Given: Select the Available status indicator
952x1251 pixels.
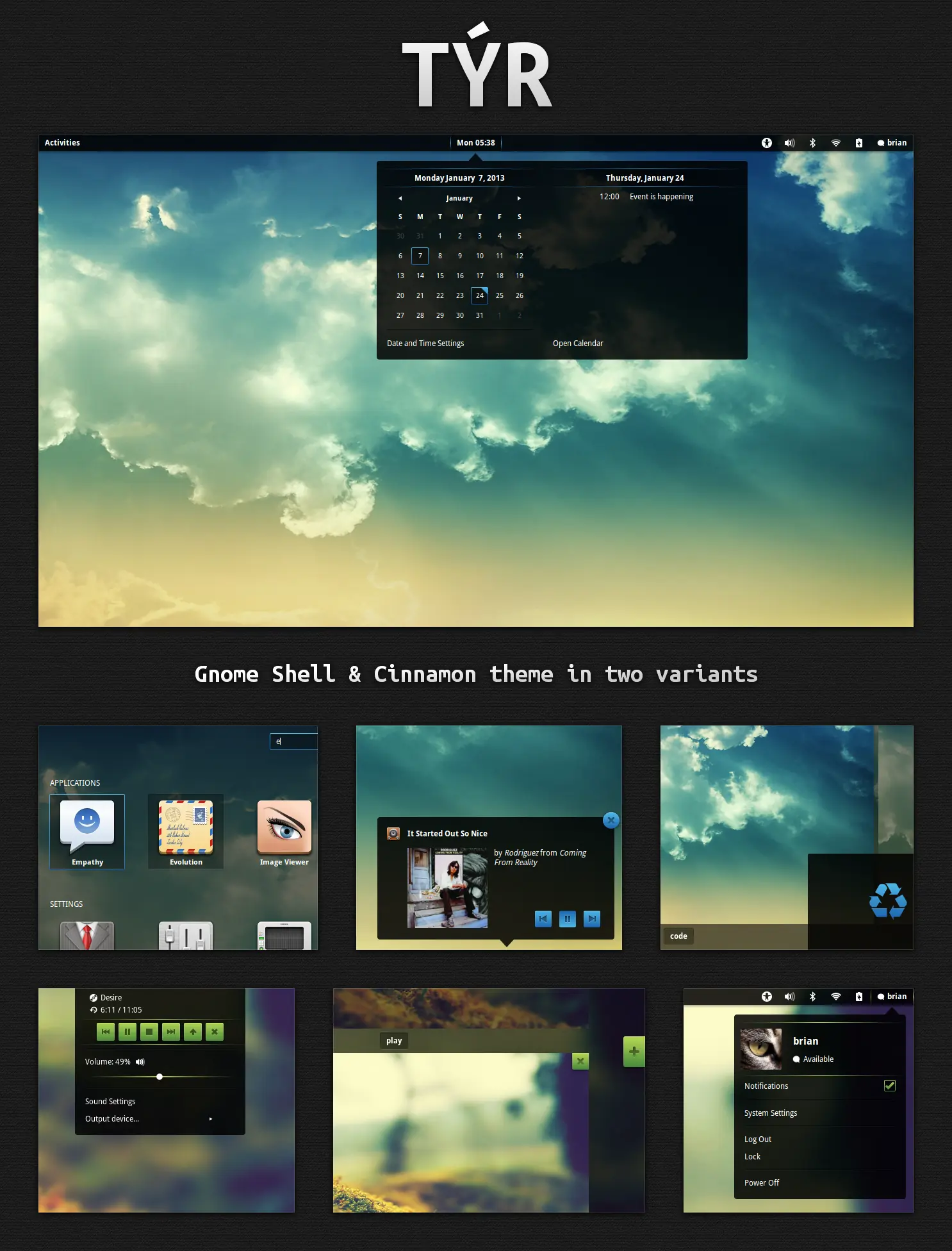Looking at the screenshot, I should (813, 1059).
